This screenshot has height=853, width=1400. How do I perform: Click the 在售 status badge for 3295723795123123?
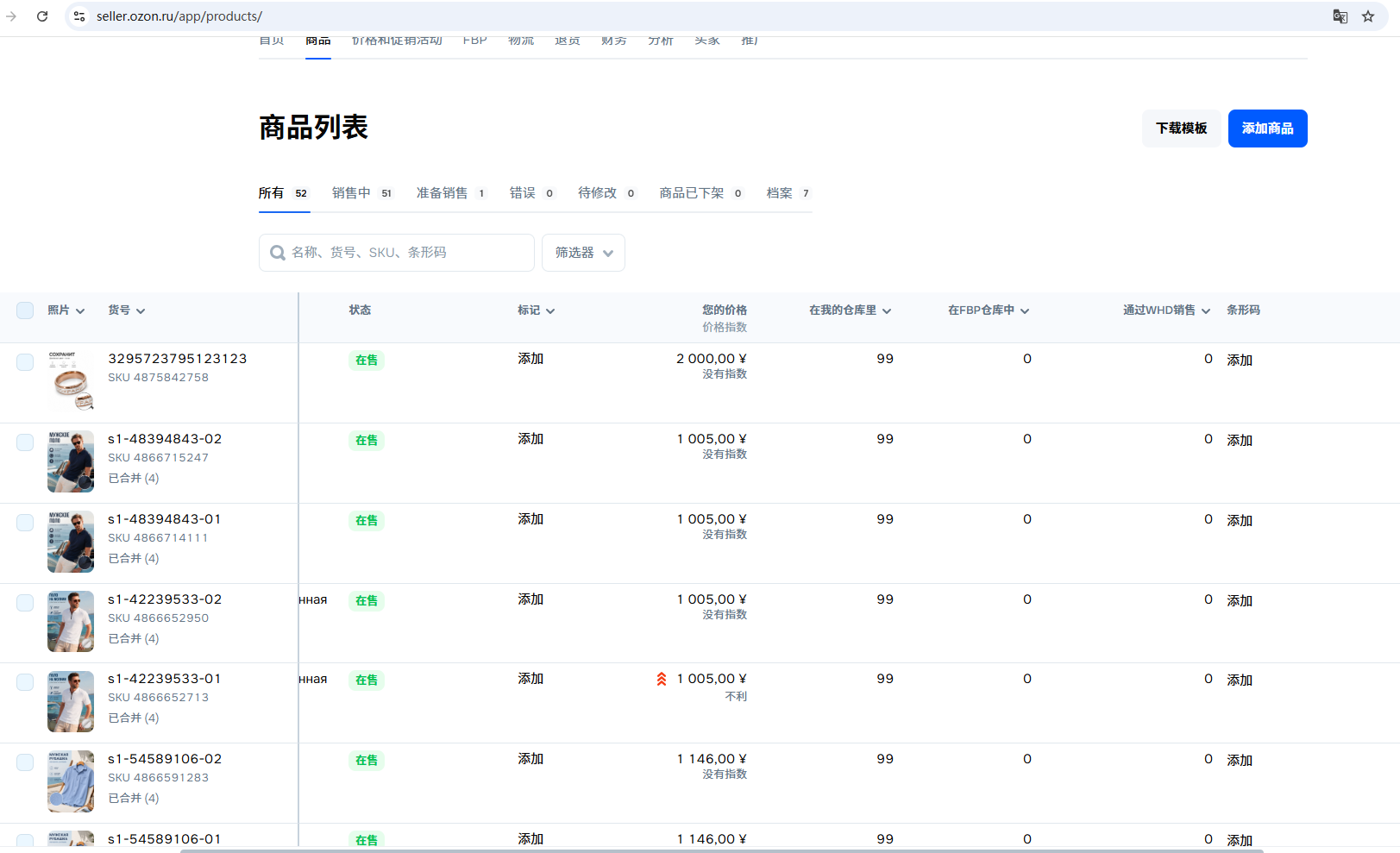367,361
